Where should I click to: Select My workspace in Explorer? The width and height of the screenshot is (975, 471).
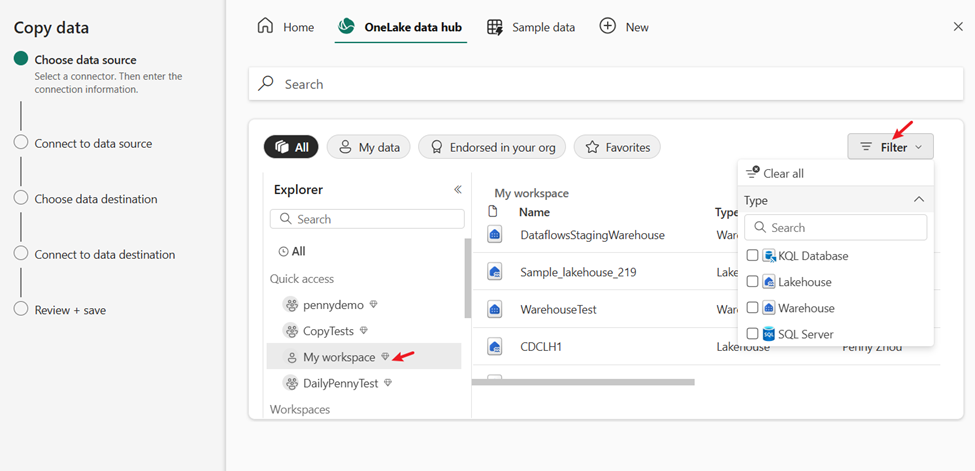coord(364,357)
